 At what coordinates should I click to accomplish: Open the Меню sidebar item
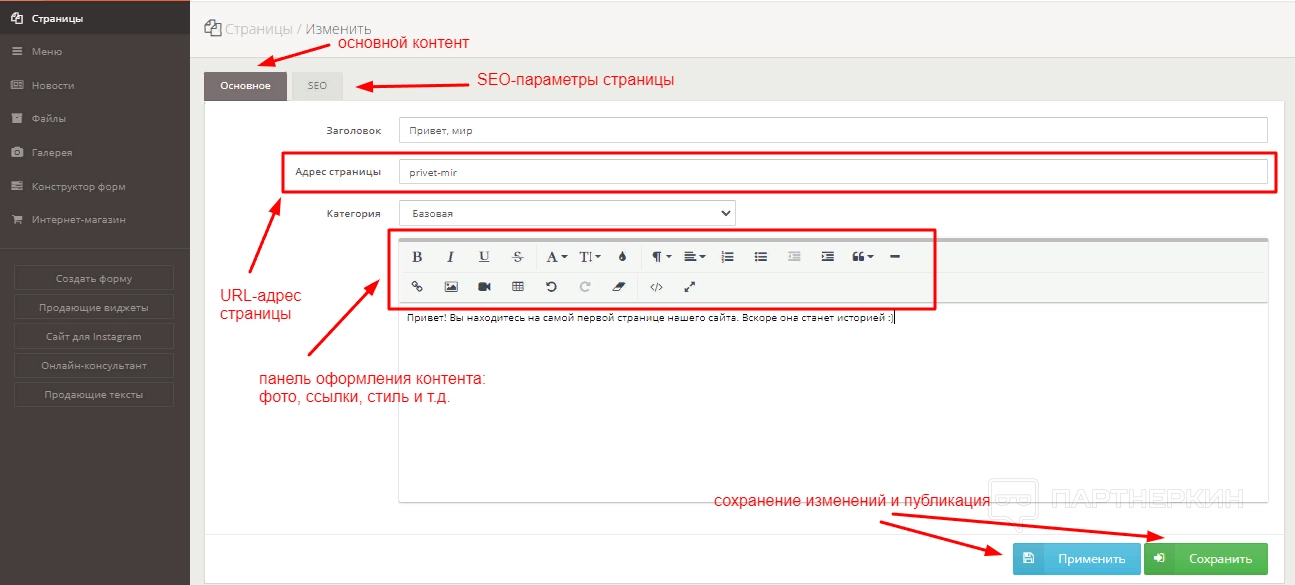(x=95, y=51)
